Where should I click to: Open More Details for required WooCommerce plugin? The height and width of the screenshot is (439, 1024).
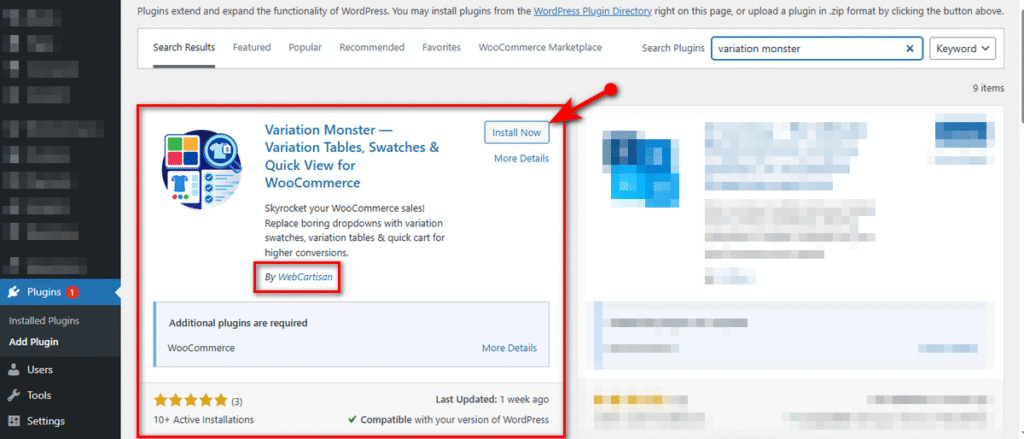tap(509, 348)
